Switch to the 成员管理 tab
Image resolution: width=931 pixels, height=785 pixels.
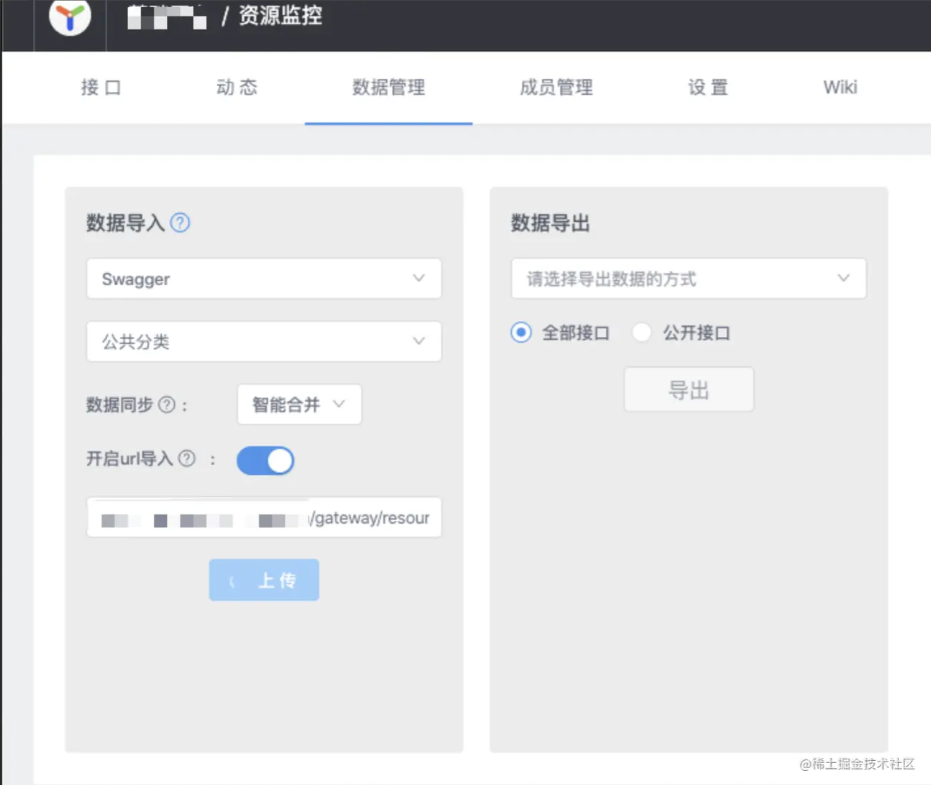pos(556,88)
